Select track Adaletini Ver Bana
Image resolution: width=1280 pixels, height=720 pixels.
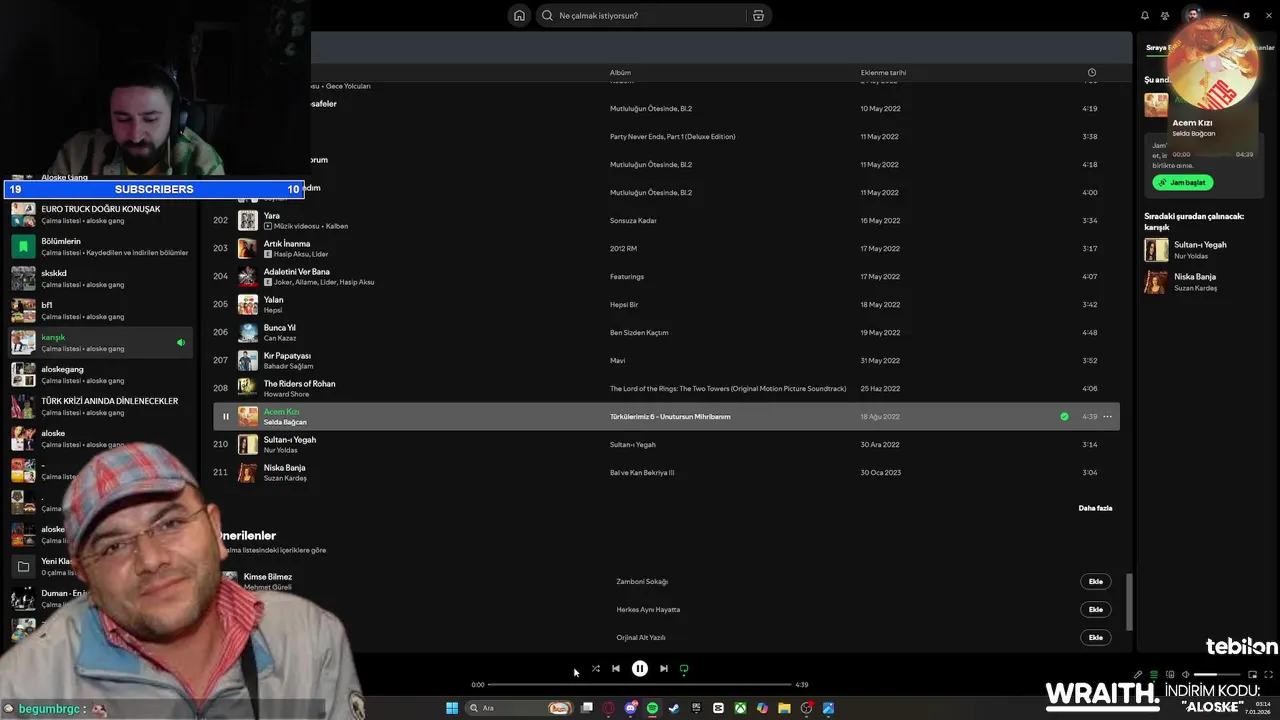tap(666, 276)
